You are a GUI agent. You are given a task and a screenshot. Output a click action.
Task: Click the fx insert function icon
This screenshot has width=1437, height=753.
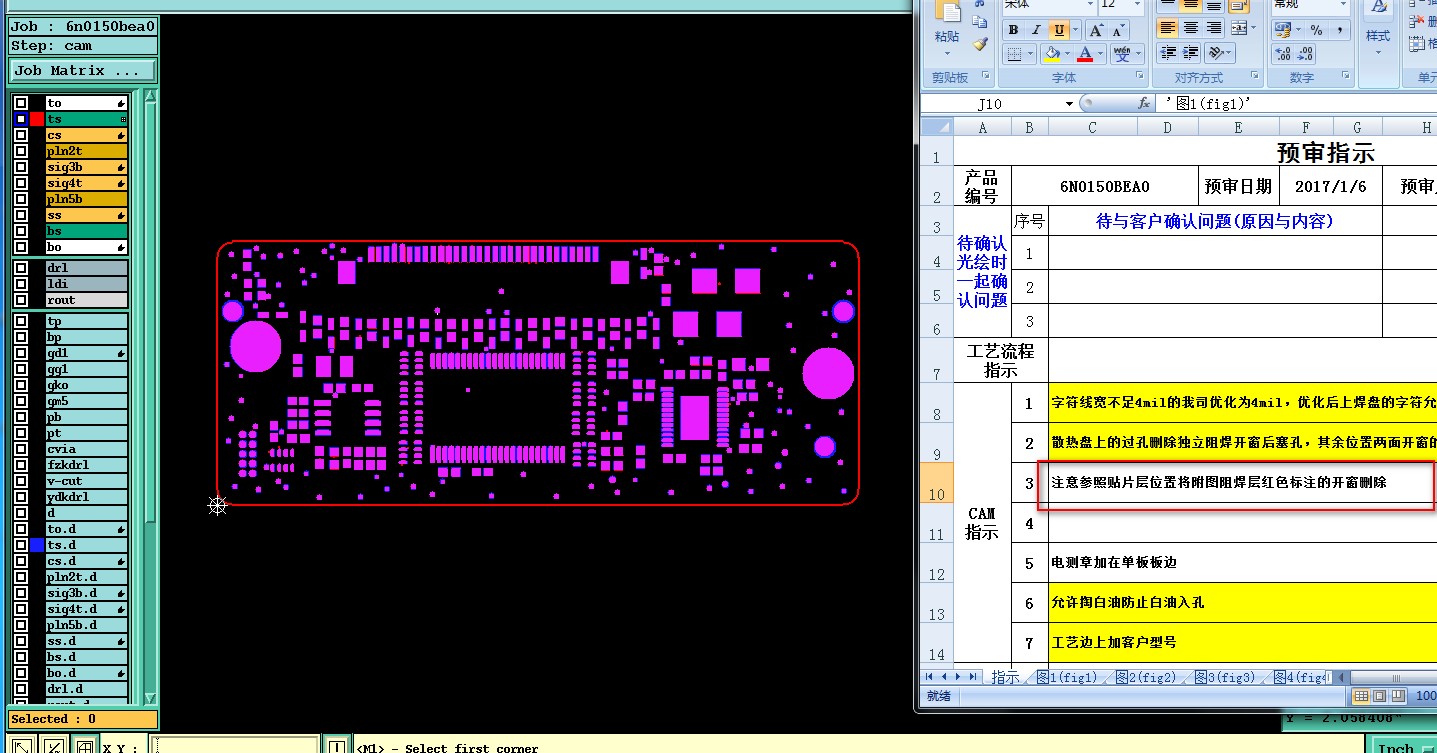click(x=1144, y=103)
